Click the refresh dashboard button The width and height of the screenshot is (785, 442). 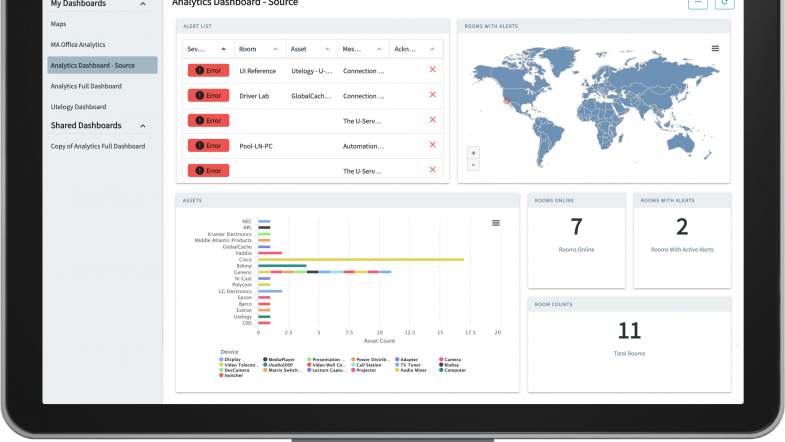coord(724,3)
